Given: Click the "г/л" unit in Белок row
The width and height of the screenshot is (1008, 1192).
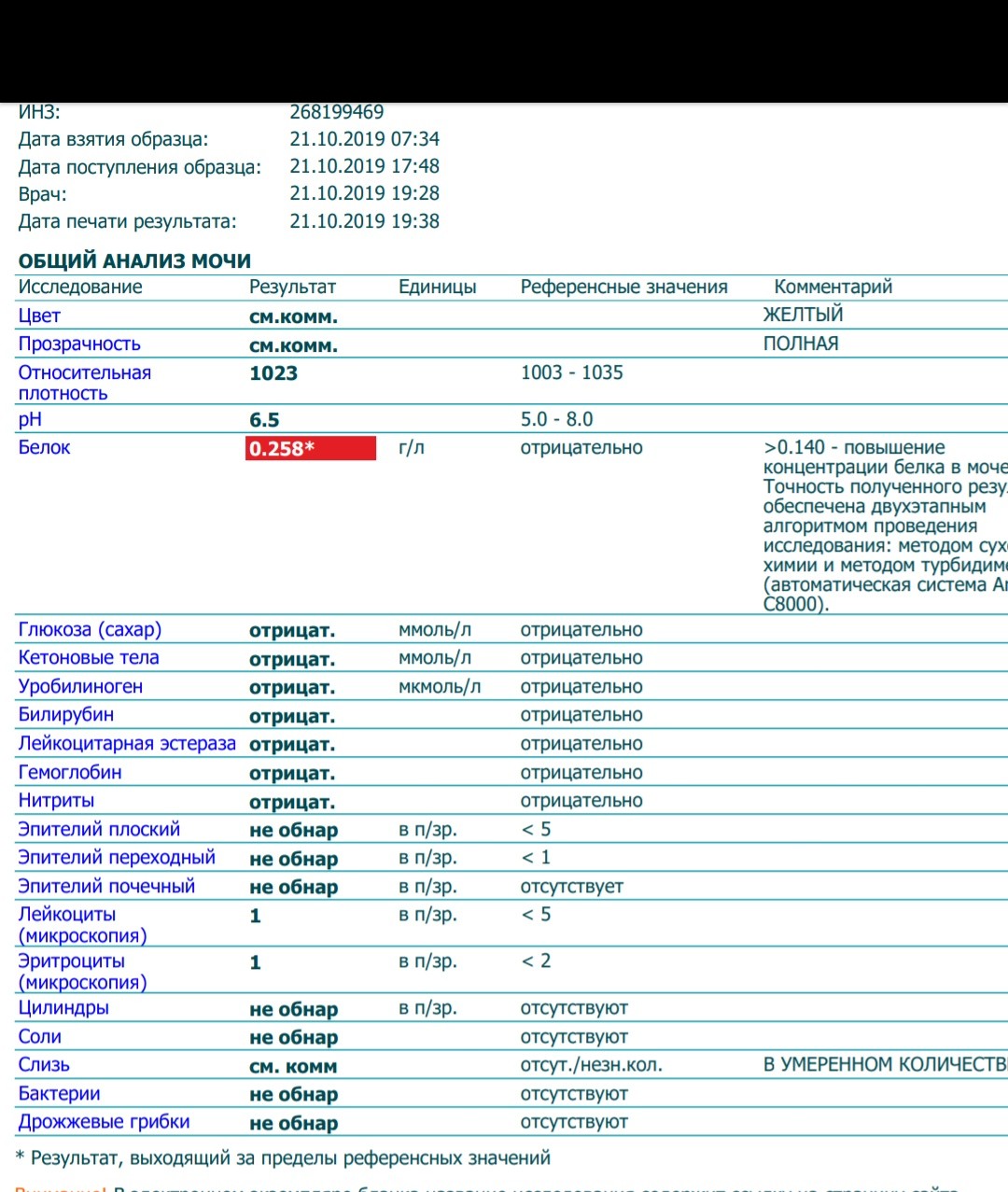Looking at the screenshot, I should pos(412,447).
